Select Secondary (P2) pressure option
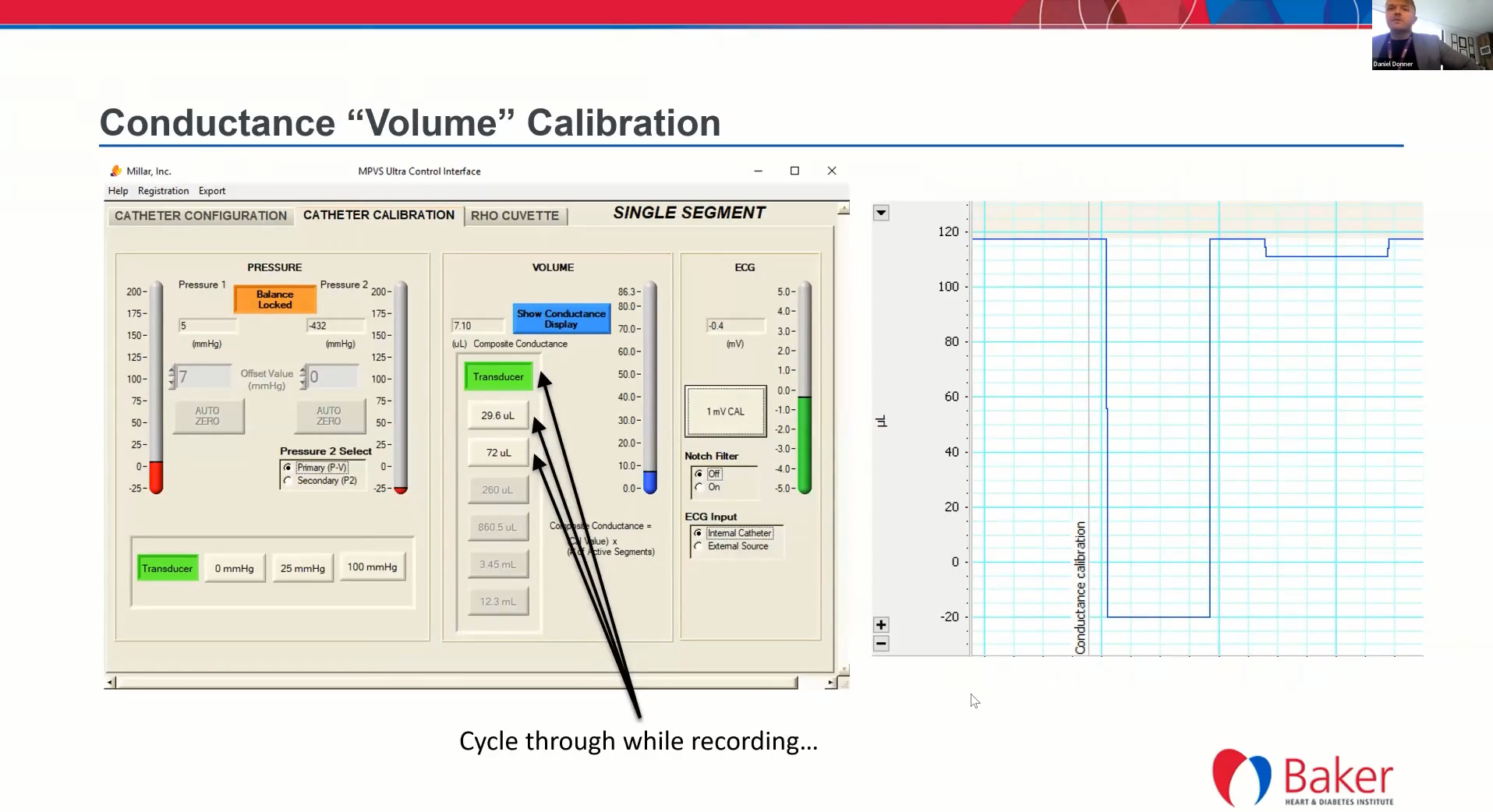Viewport: 1493px width, 812px height. 288,481
